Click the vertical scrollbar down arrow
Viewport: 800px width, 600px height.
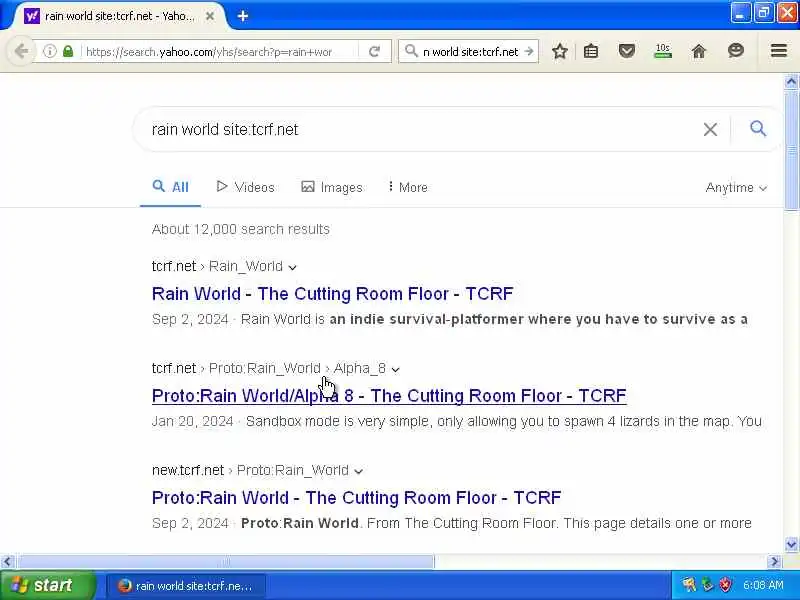(x=791, y=544)
